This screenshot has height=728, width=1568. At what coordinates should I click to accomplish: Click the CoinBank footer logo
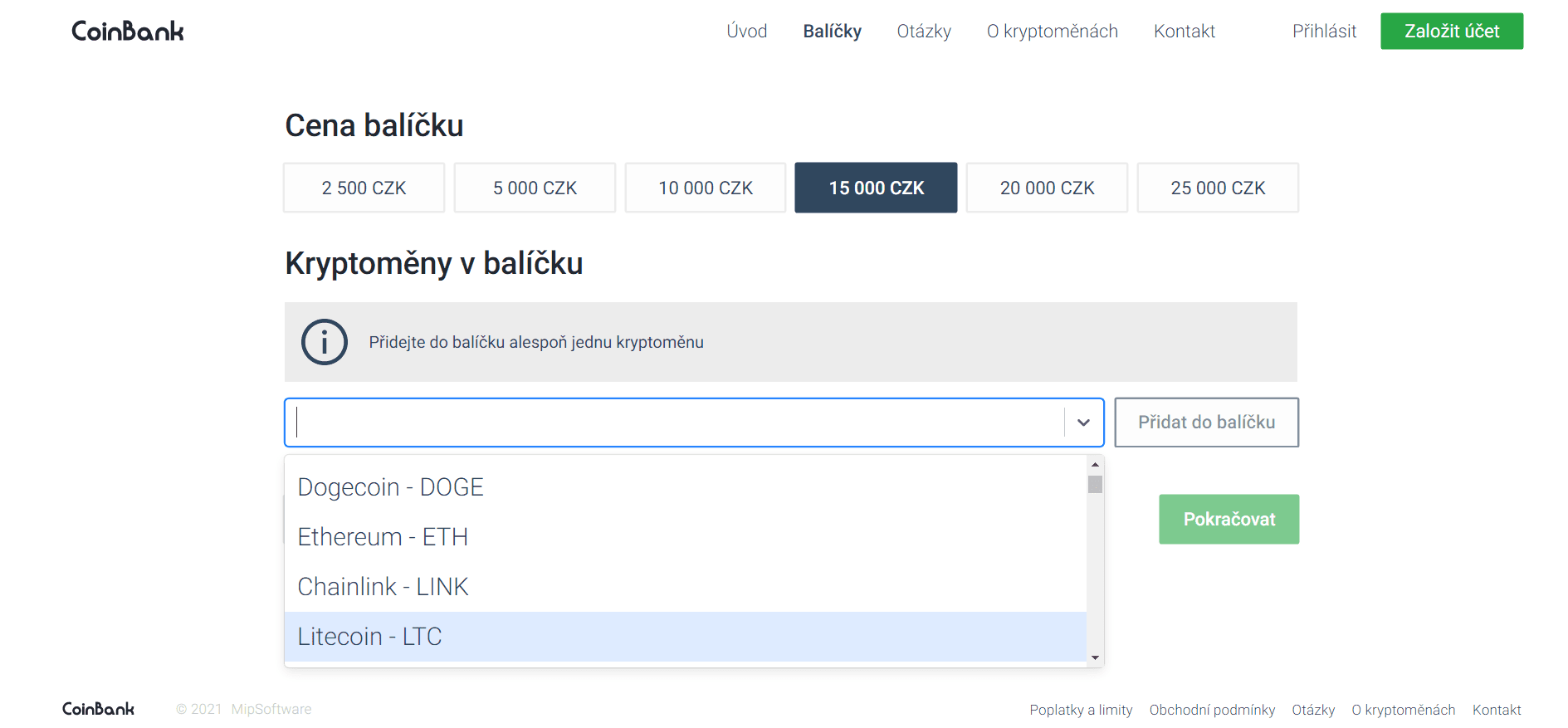98,709
